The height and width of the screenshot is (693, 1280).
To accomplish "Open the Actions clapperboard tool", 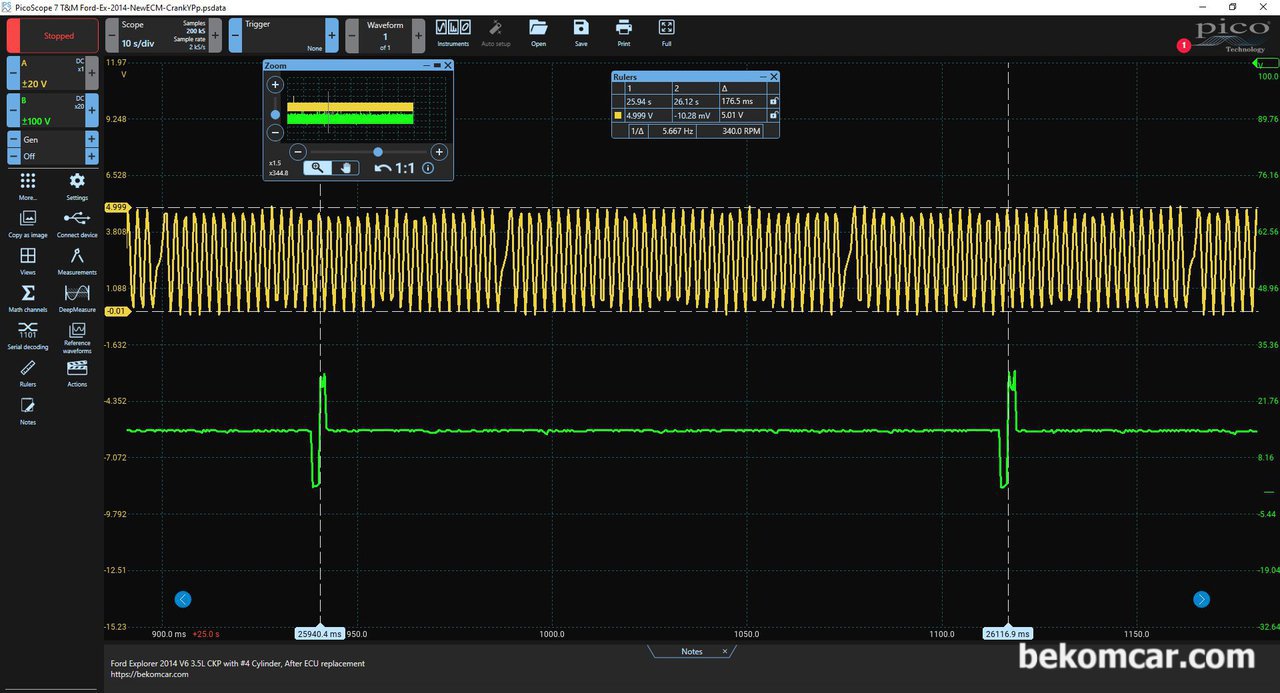I will [77, 373].
